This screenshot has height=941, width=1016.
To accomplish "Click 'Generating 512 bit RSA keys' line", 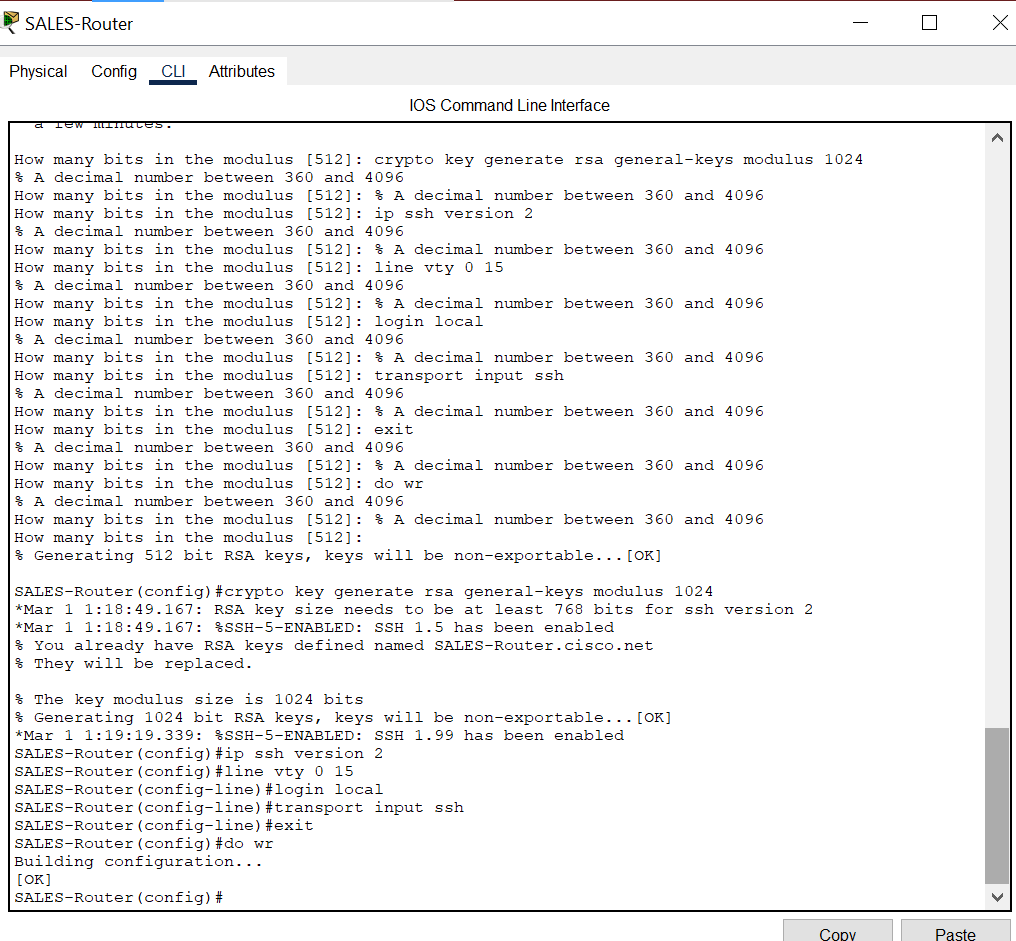I will (x=338, y=556).
